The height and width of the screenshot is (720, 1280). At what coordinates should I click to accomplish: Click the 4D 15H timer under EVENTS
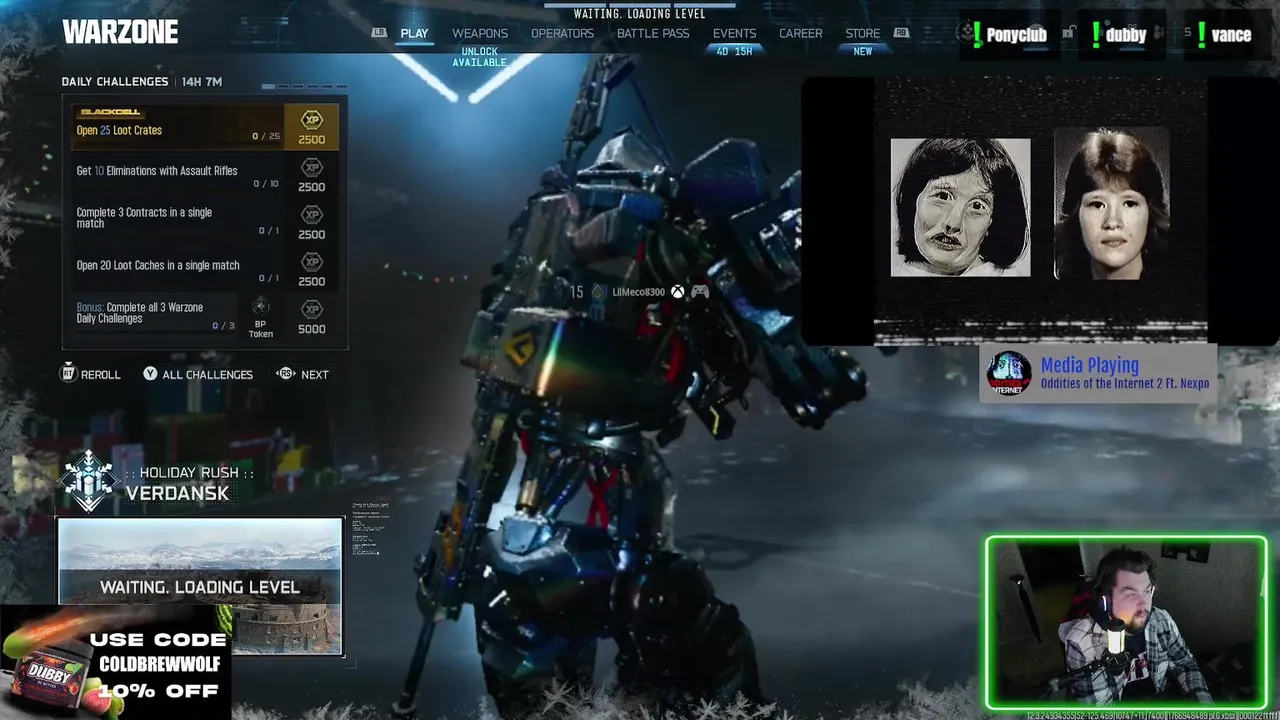pyautogui.click(x=734, y=51)
